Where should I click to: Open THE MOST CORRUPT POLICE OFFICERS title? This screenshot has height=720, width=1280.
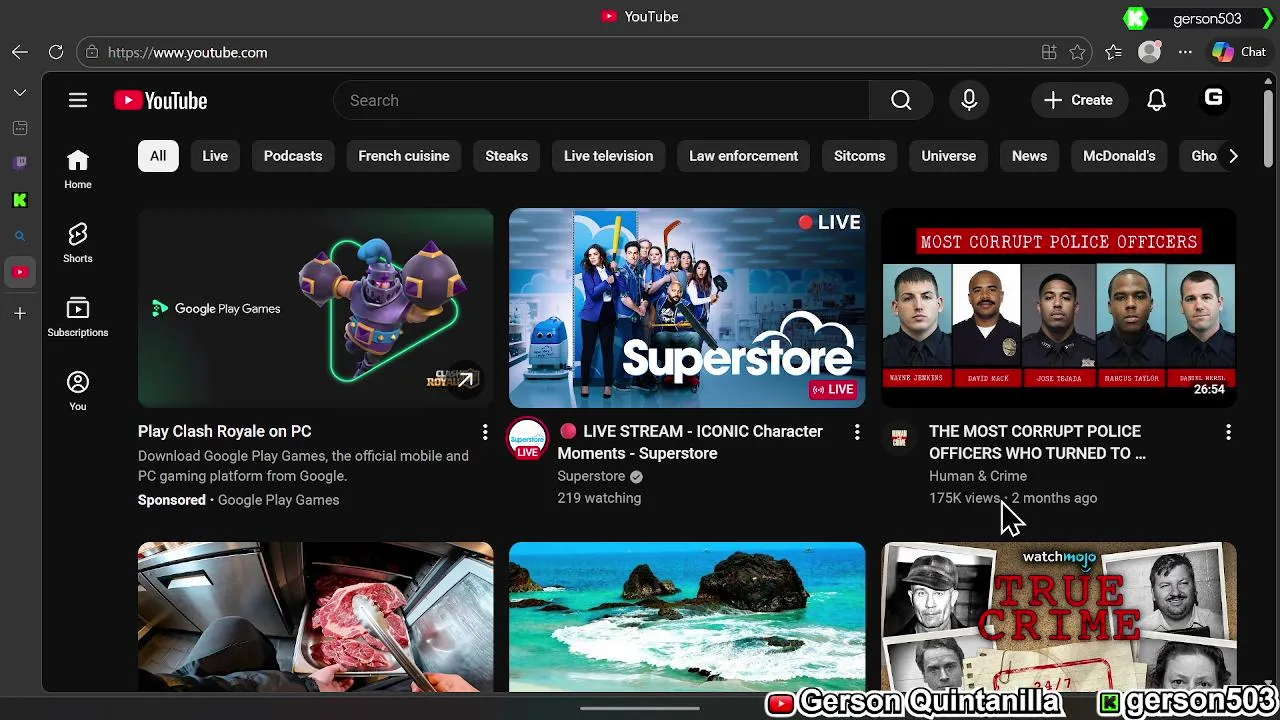click(x=1037, y=442)
